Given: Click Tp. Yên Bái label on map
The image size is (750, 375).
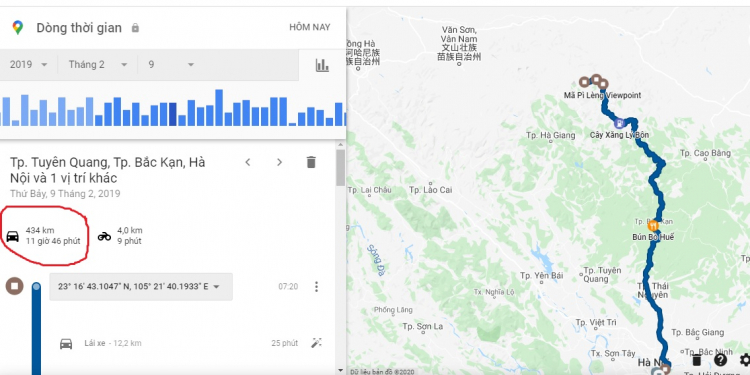Looking at the screenshot, I should pos(541,276).
